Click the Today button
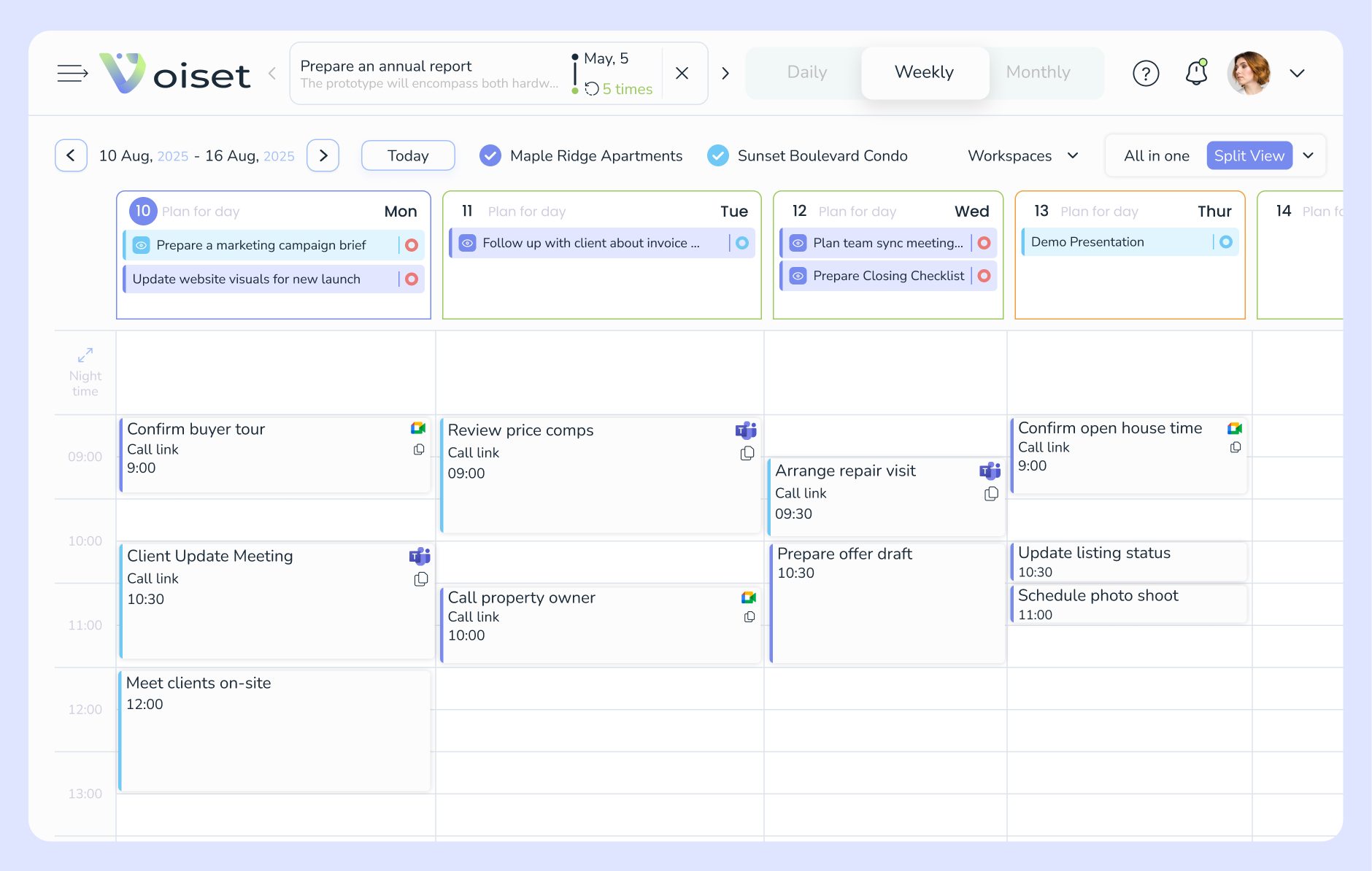Viewport: 1372px width, 871px height. [407, 155]
